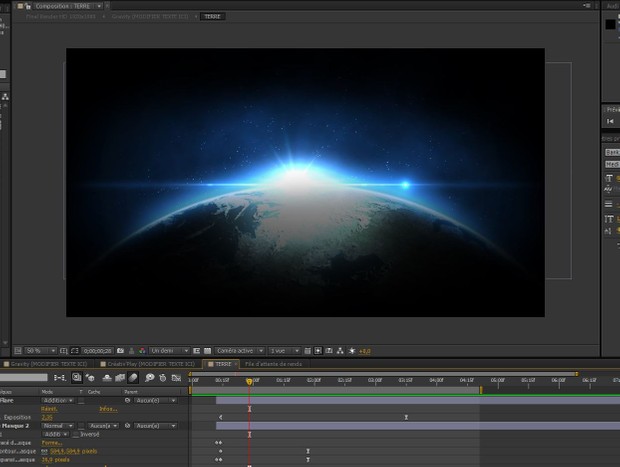The height and width of the screenshot is (467, 620).
Task: Toggle the fast previews icon
Action: pyautogui.click(x=318, y=351)
